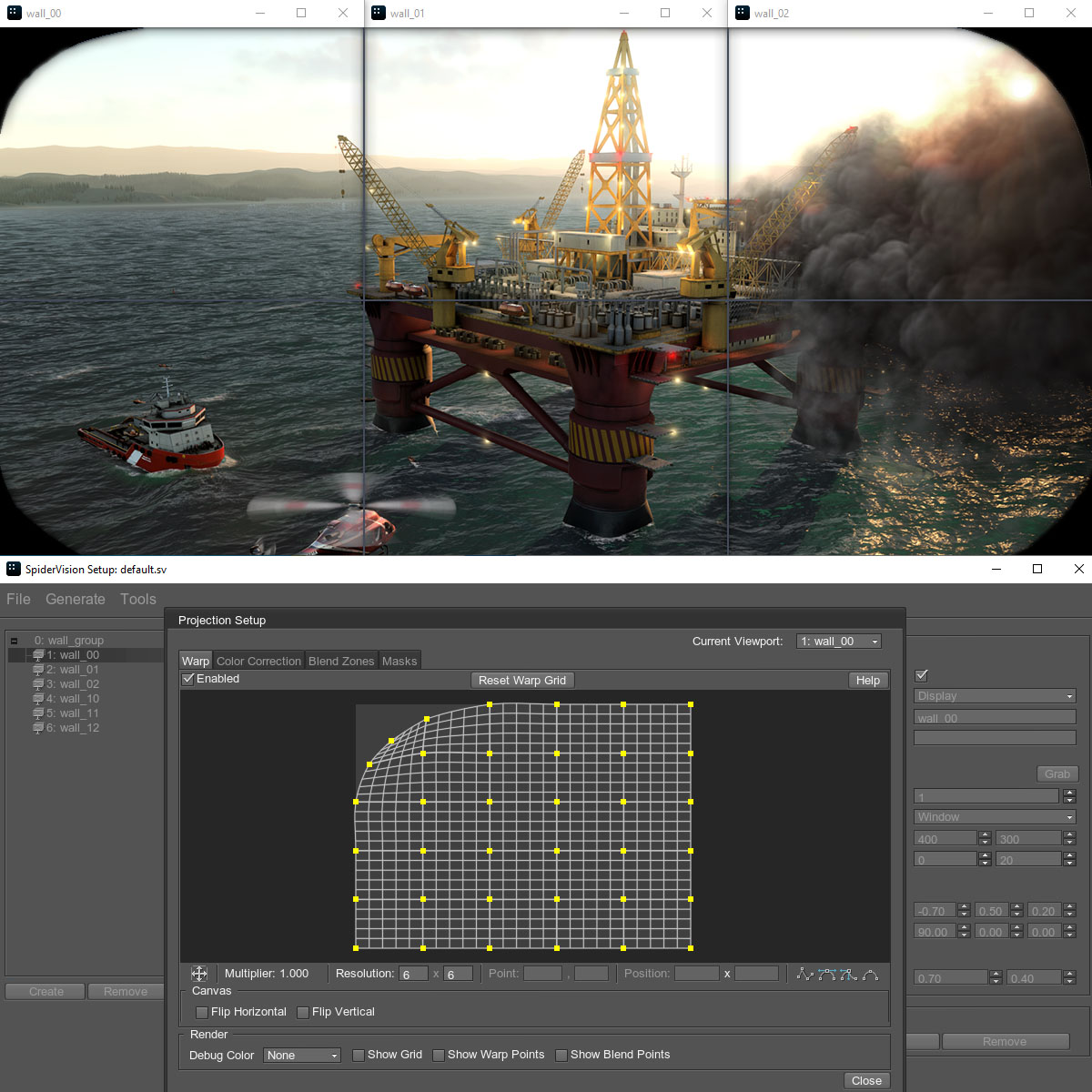
Task: Click the move/pan crosshair icon
Action: (x=199, y=974)
